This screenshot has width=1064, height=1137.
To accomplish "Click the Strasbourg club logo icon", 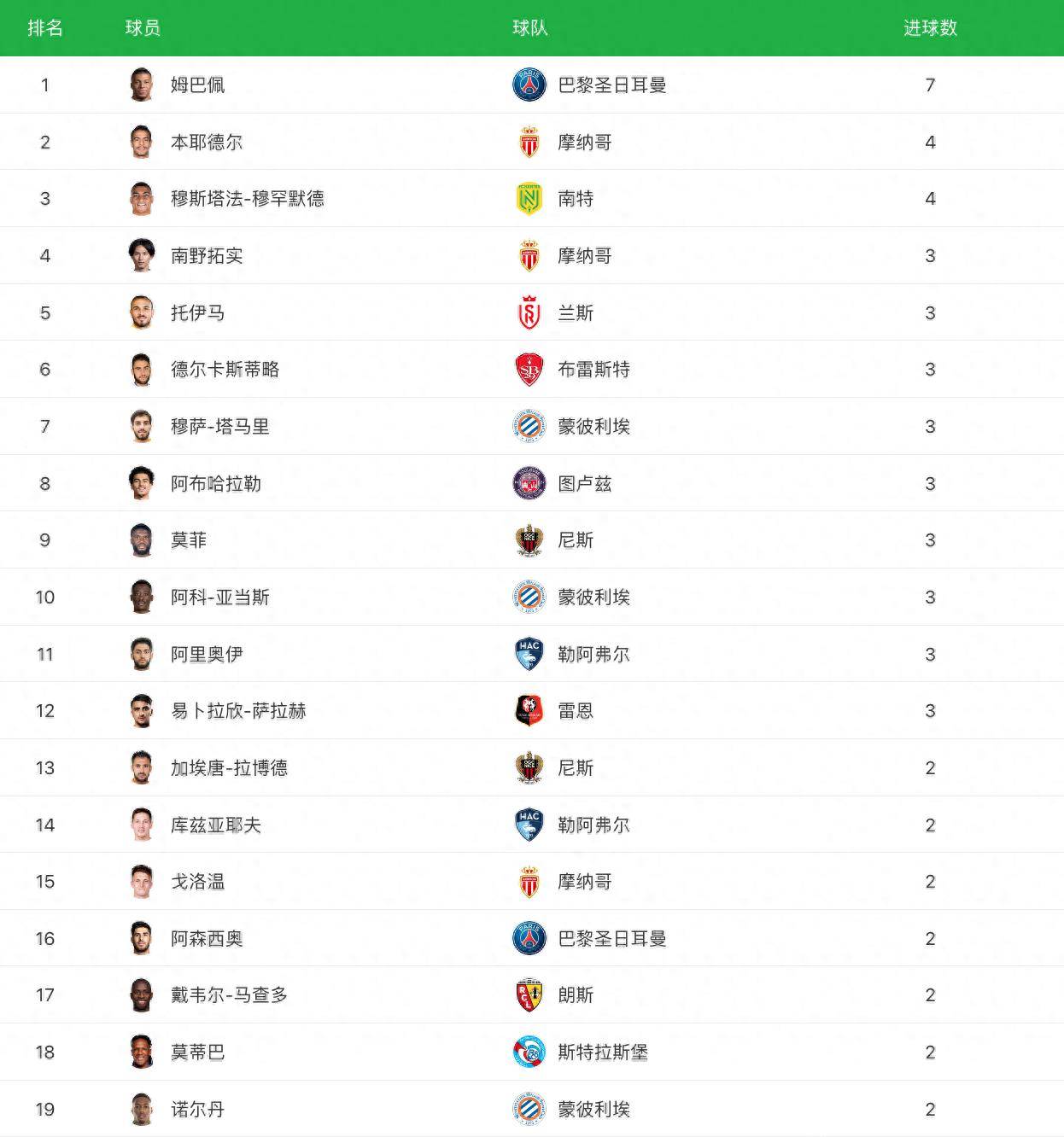I will pos(529,1052).
